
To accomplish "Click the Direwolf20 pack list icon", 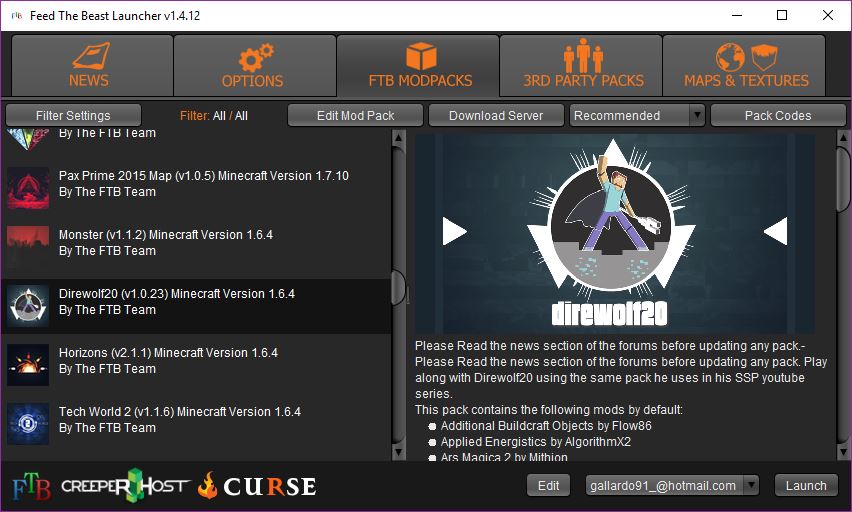I will [28, 306].
